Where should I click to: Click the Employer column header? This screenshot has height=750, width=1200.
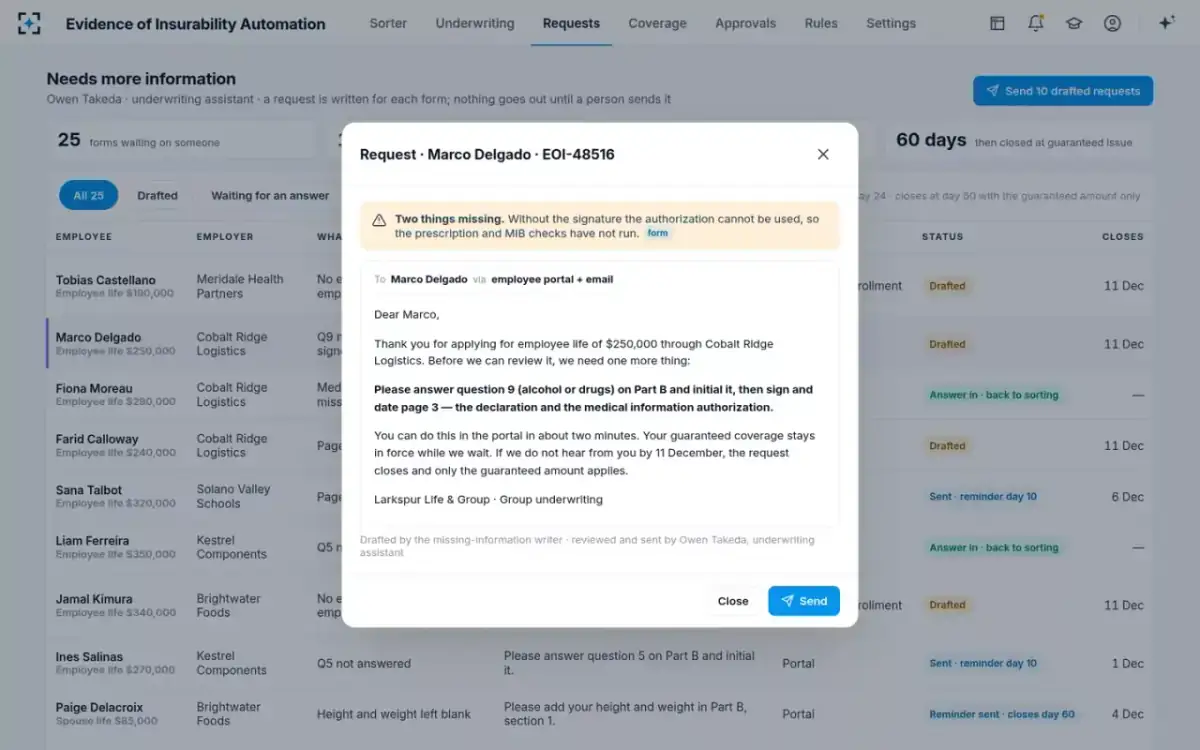[x=225, y=237]
